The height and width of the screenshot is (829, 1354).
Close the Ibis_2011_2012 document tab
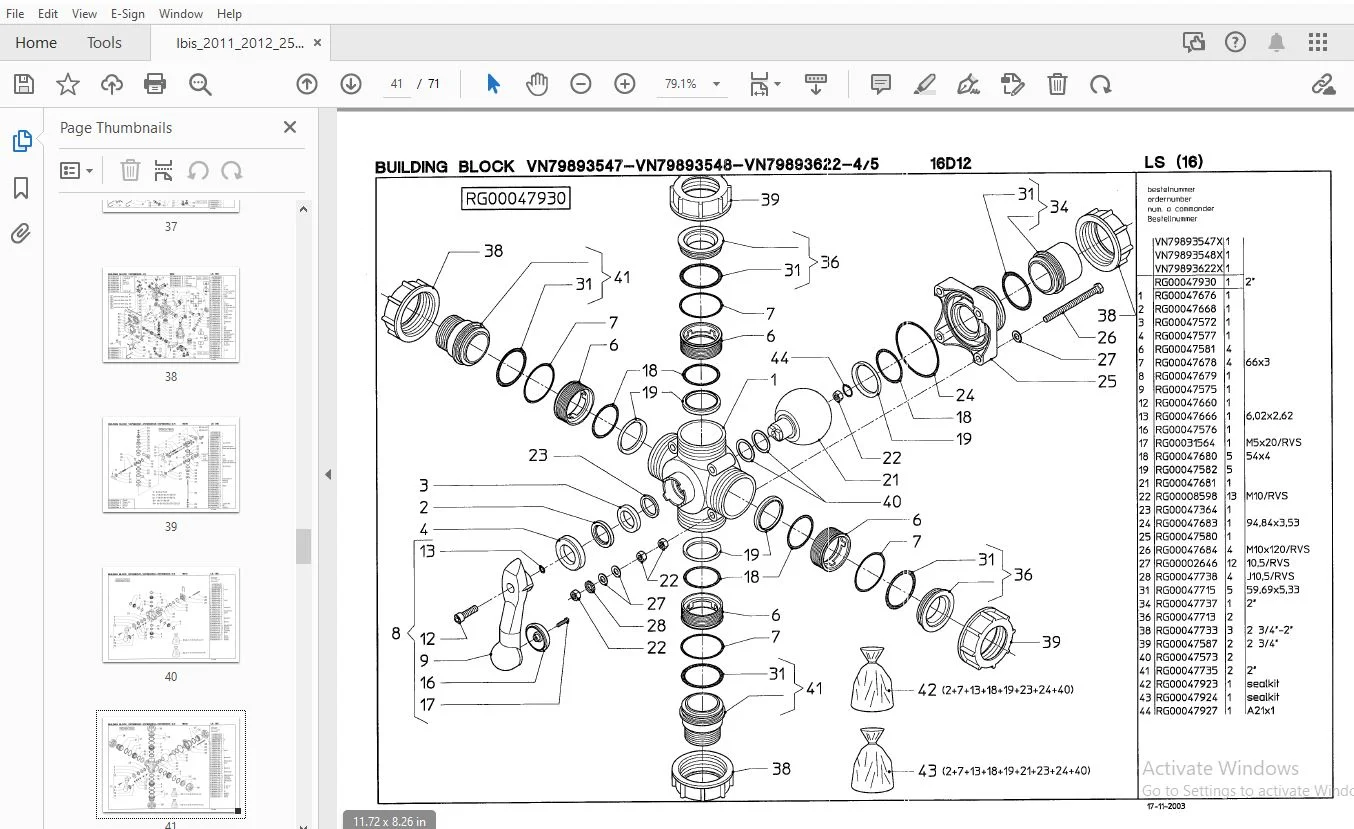click(318, 43)
